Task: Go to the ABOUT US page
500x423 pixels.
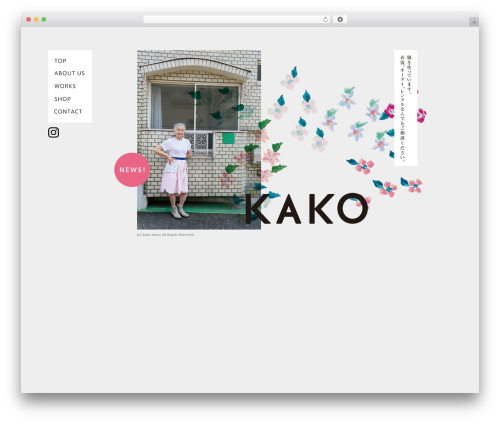Action: [x=69, y=73]
